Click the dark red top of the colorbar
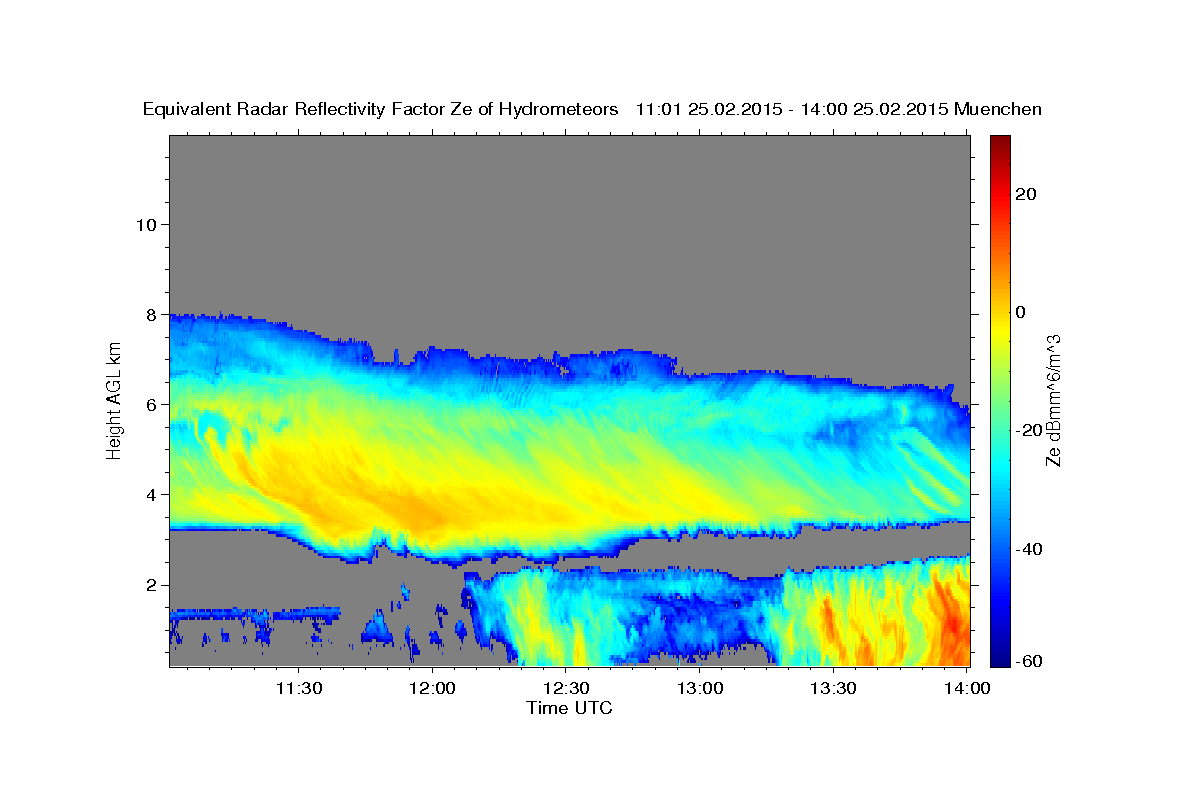Image resolution: width=1200 pixels, height=800 pixels. coord(998,143)
